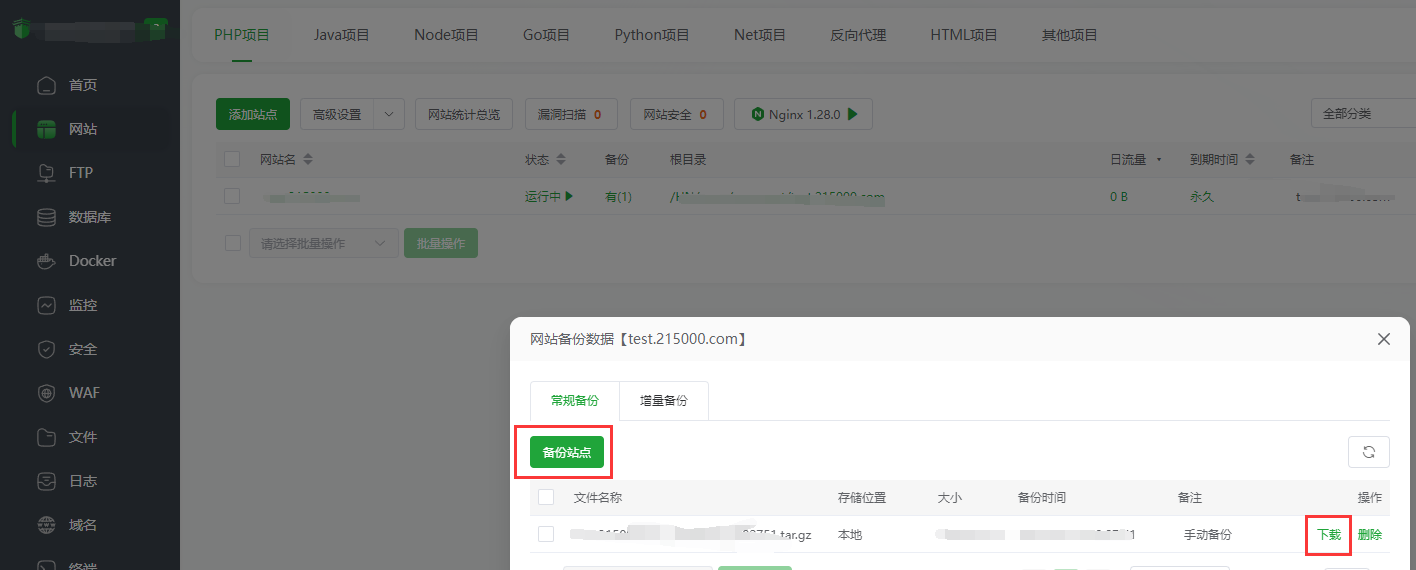Viewport: 1416px width, 570px height.
Task: Open the 监控 monitoring icon
Action: coord(46,305)
